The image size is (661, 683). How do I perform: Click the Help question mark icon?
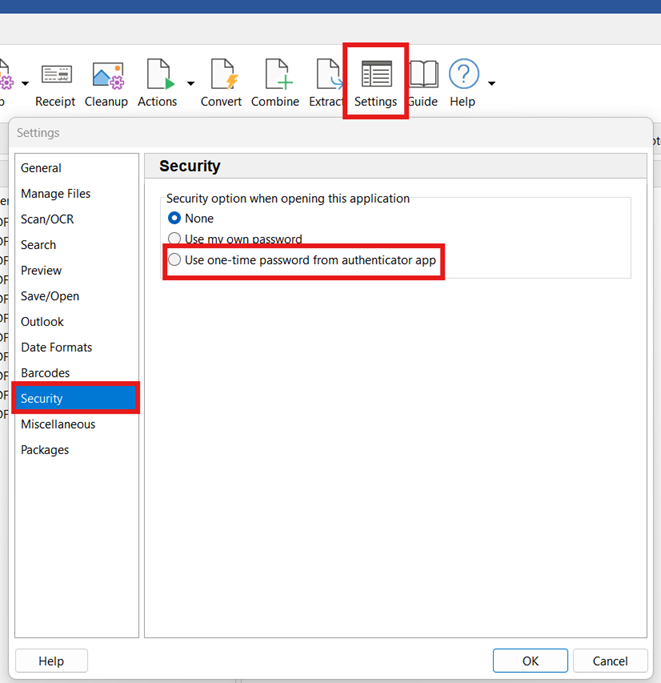click(463, 75)
